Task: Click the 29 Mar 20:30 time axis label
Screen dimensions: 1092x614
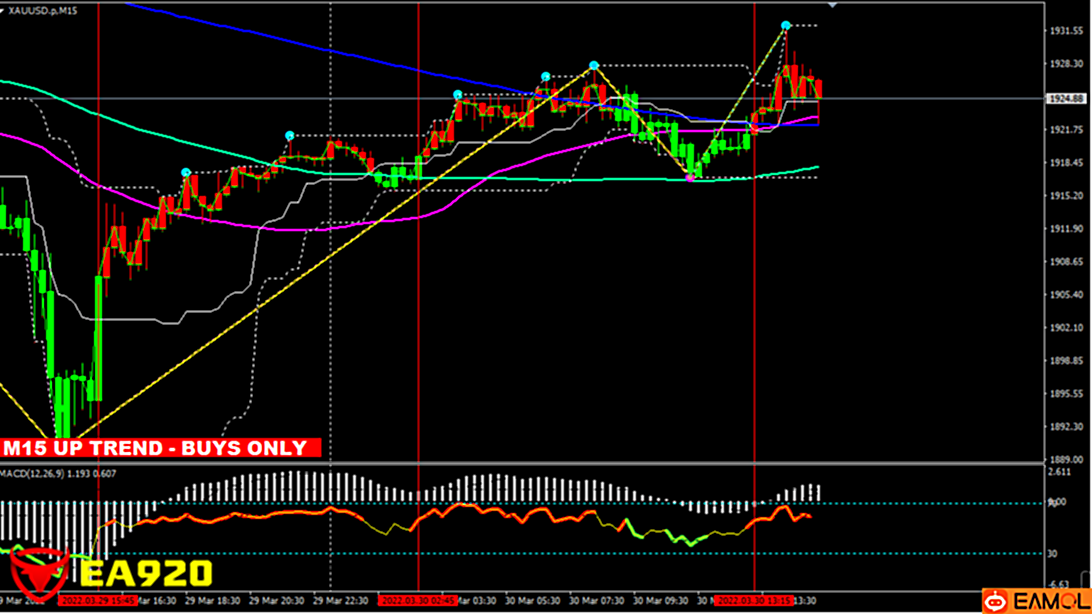Action: click(x=277, y=601)
